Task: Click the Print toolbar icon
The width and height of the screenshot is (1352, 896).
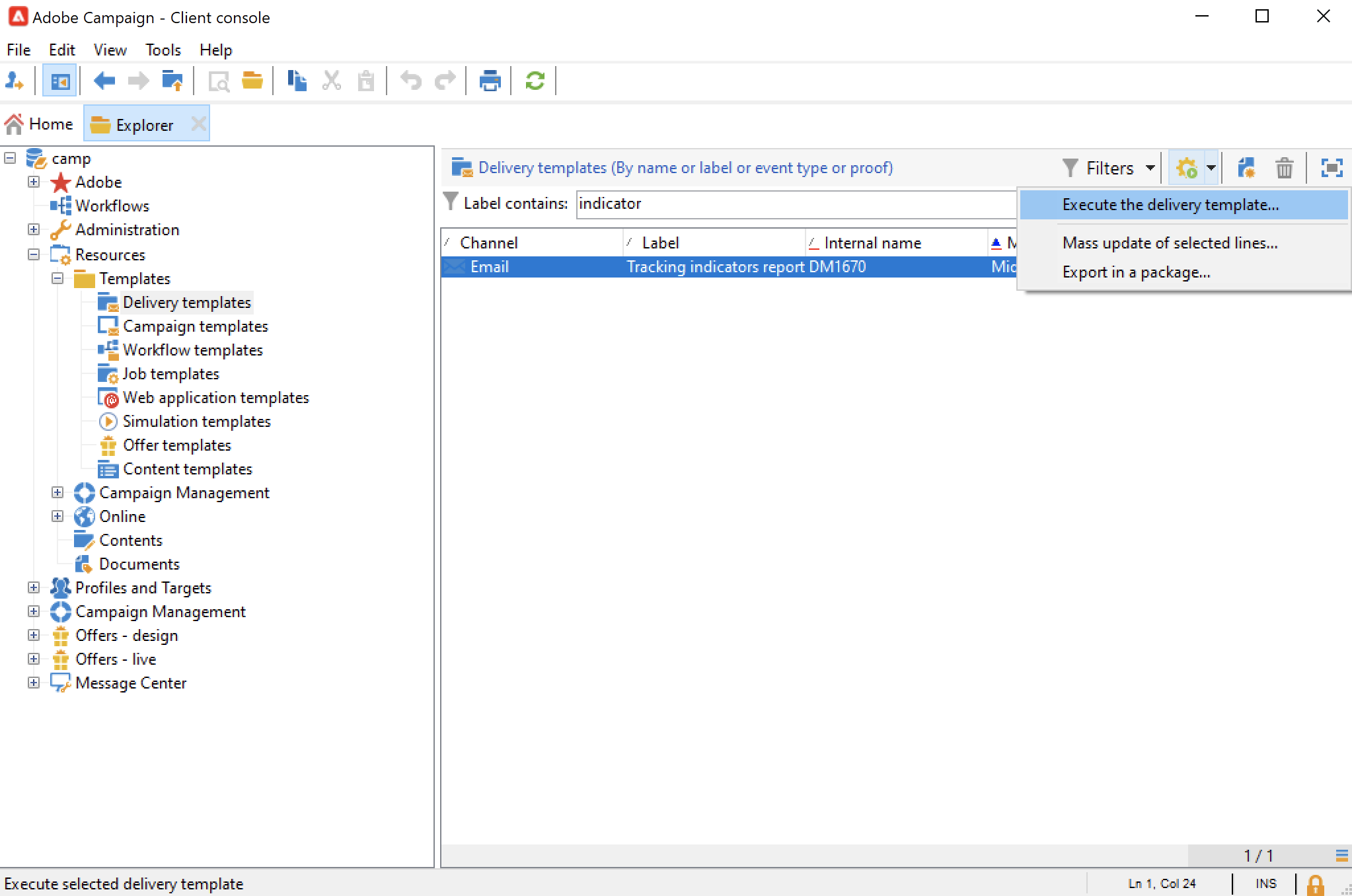Action: click(490, 81)
